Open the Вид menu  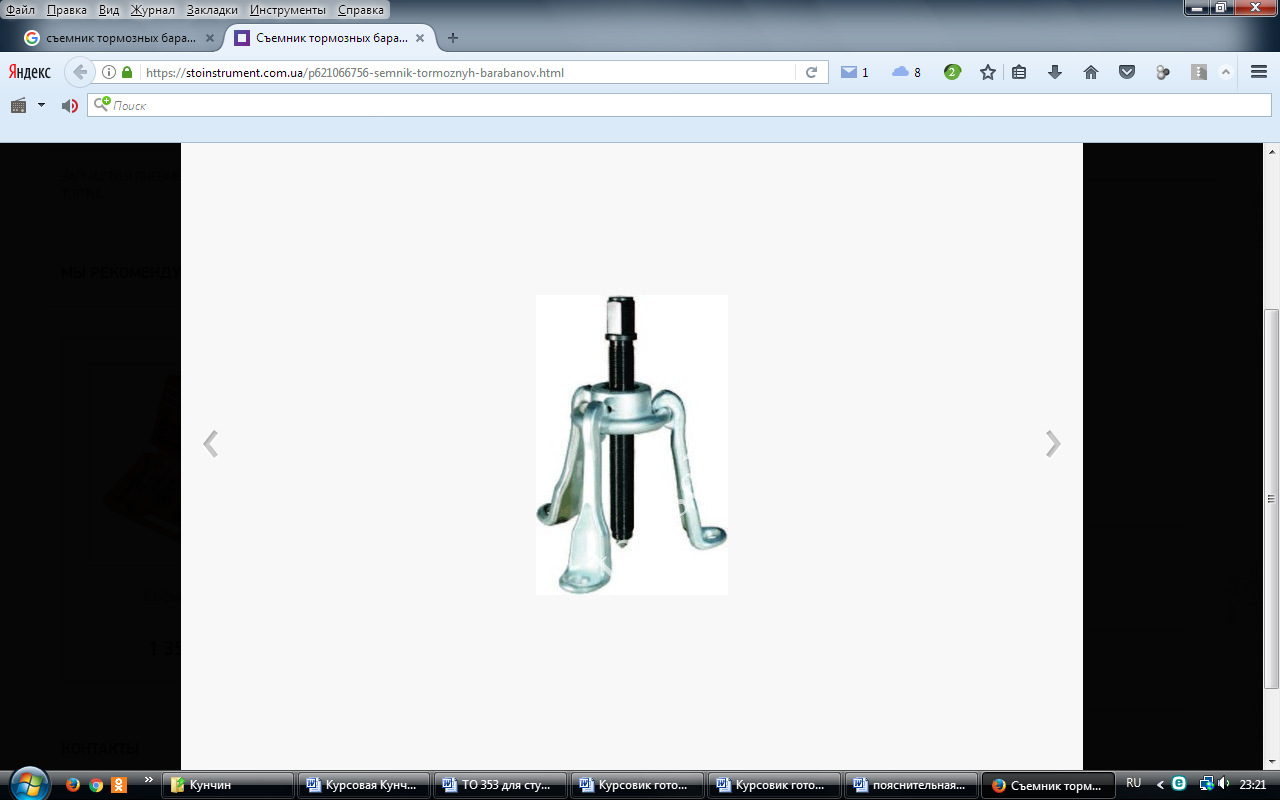[109, 10]
